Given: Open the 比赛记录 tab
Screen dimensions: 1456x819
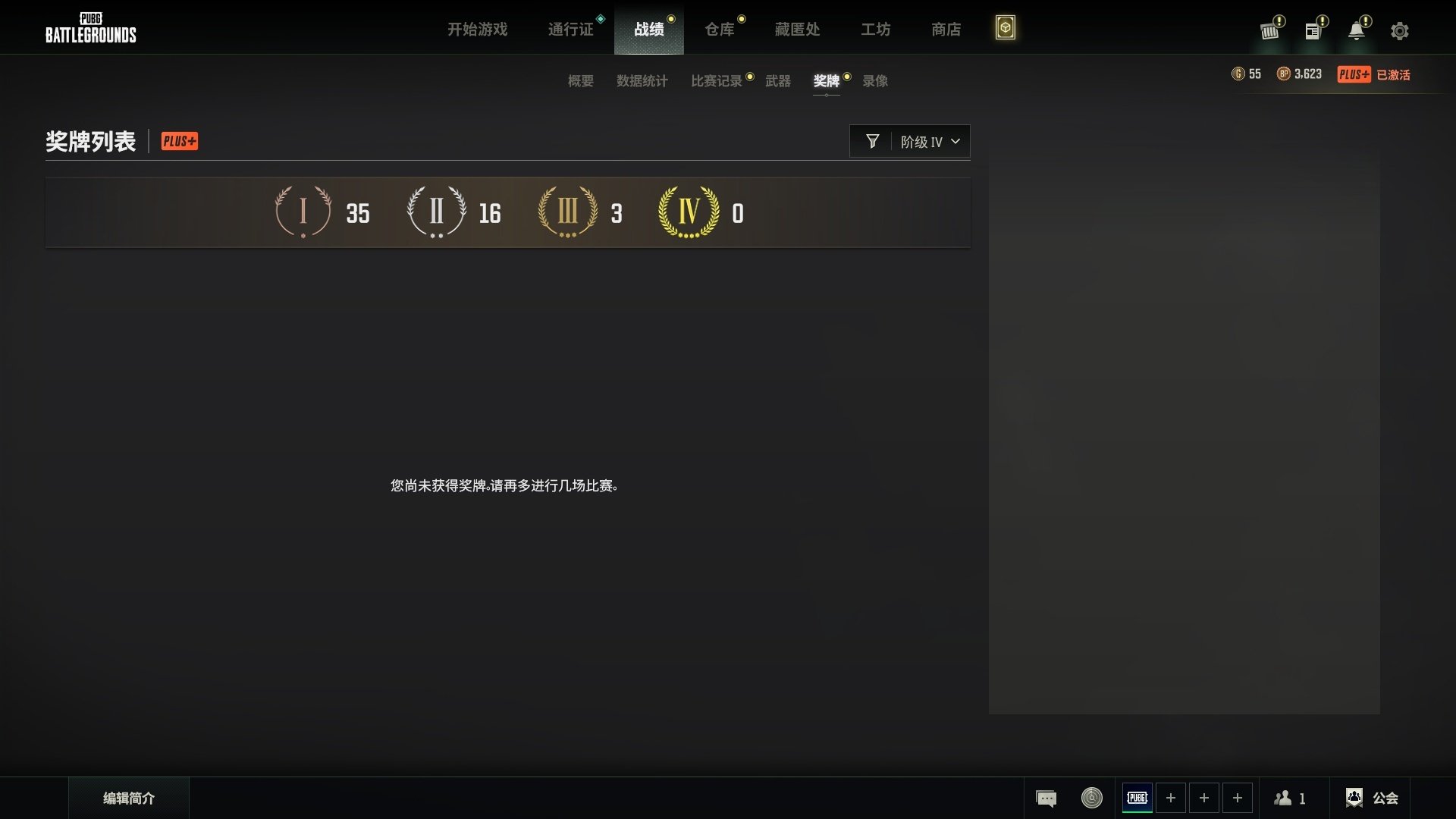Looking at the screenshot, I should tap(716, 81).
